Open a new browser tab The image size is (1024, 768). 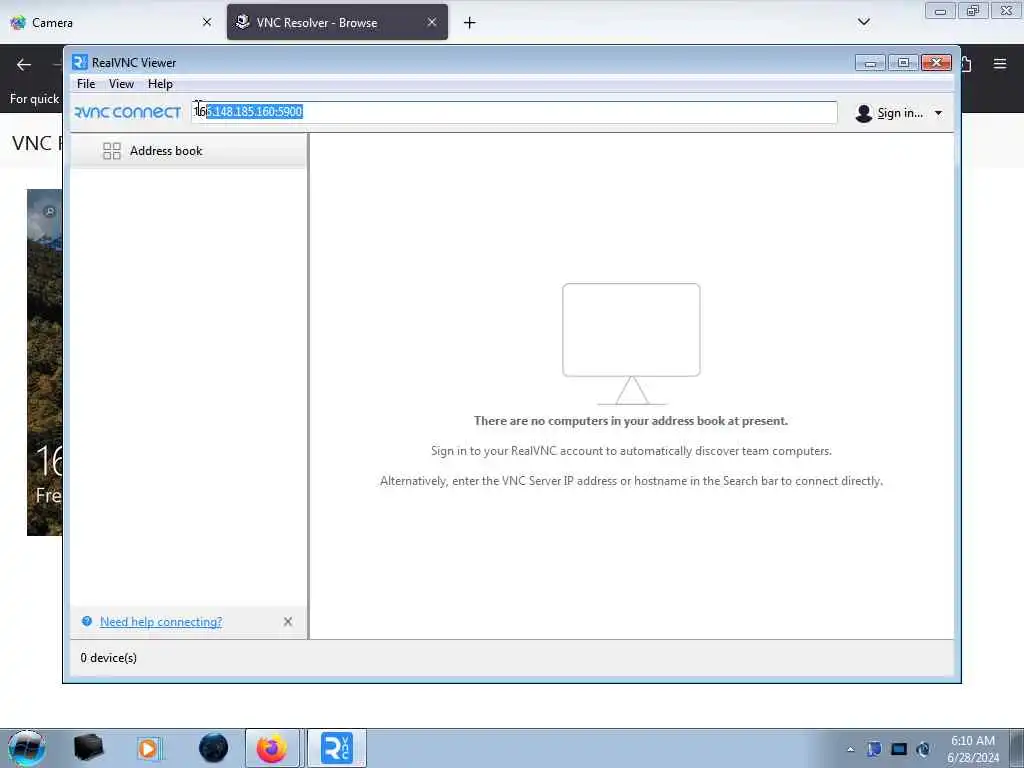470,23
